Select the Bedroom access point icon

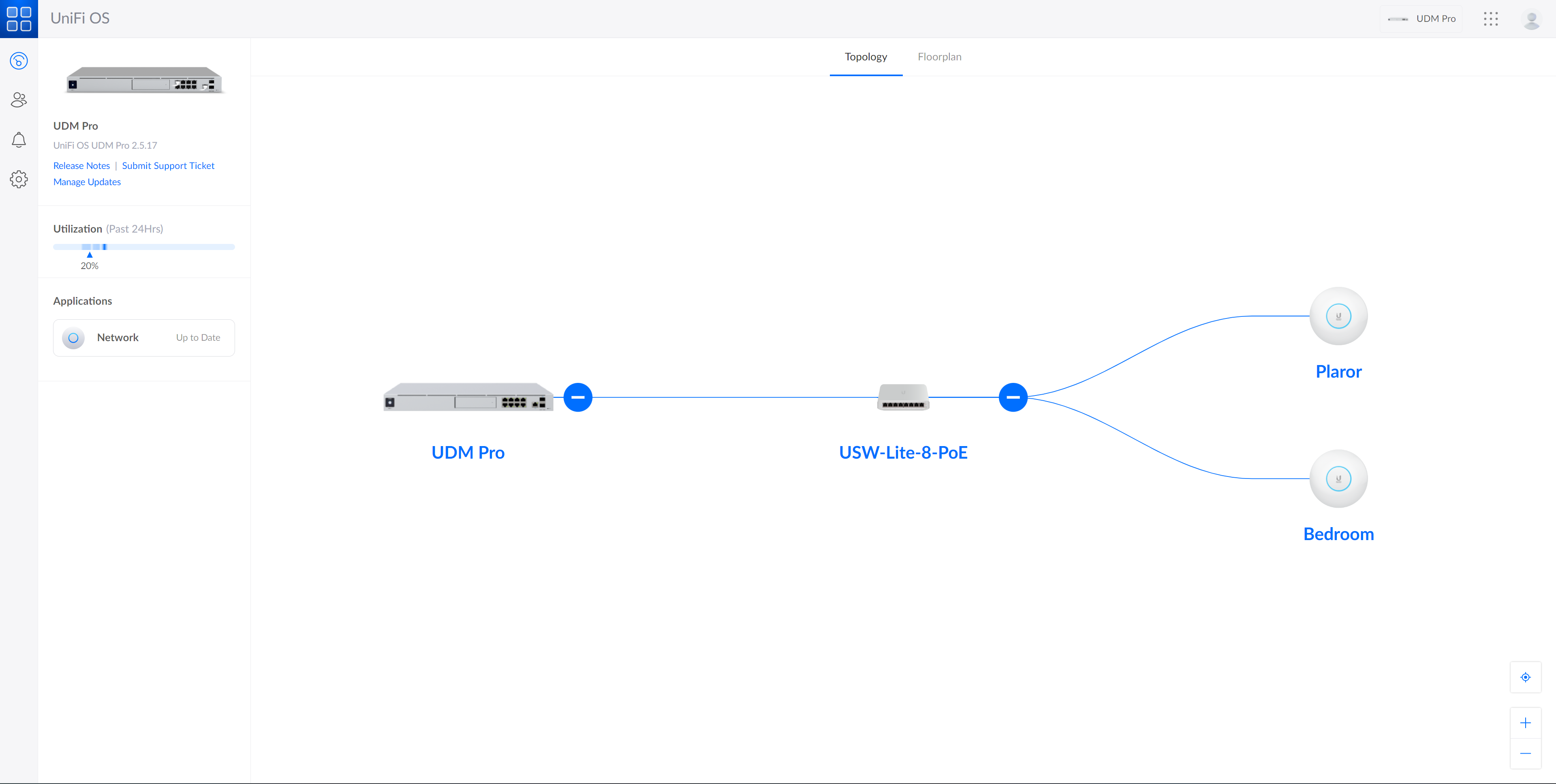point(1338,479)
